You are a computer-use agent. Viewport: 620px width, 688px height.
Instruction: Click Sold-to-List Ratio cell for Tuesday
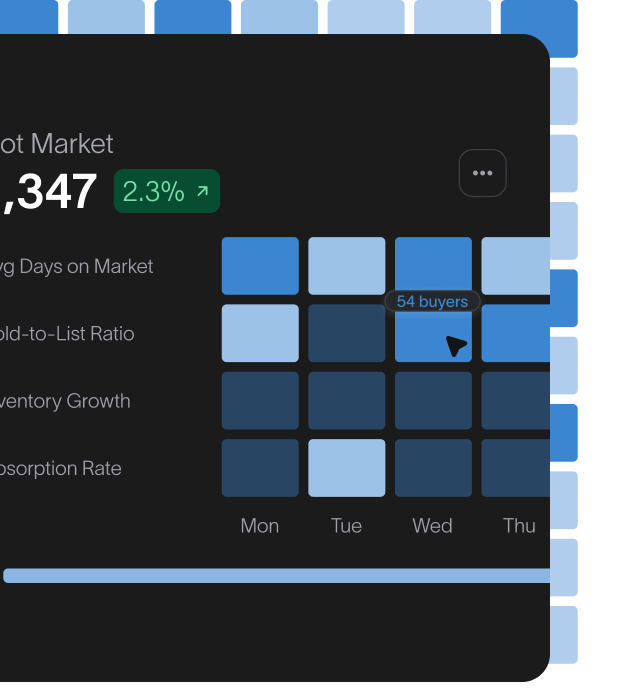(346, 333)
